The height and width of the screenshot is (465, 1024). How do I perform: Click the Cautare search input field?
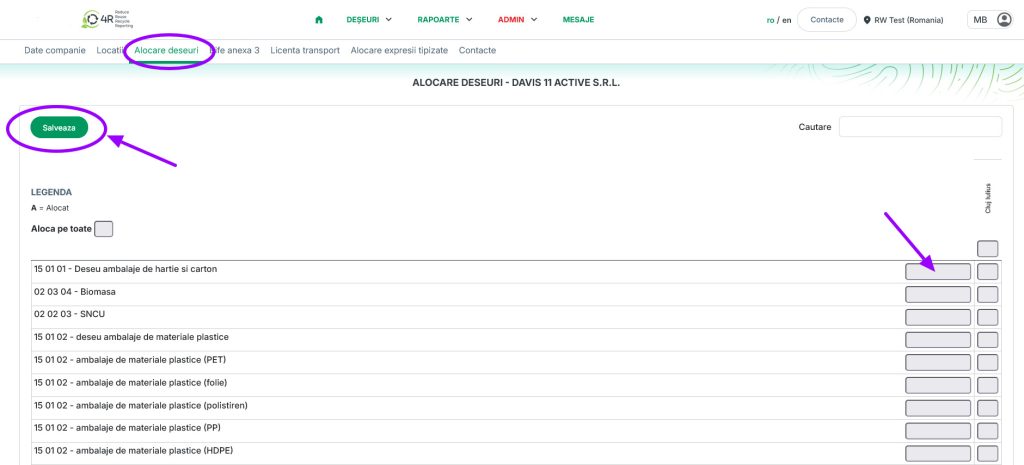tap(920, 126)
